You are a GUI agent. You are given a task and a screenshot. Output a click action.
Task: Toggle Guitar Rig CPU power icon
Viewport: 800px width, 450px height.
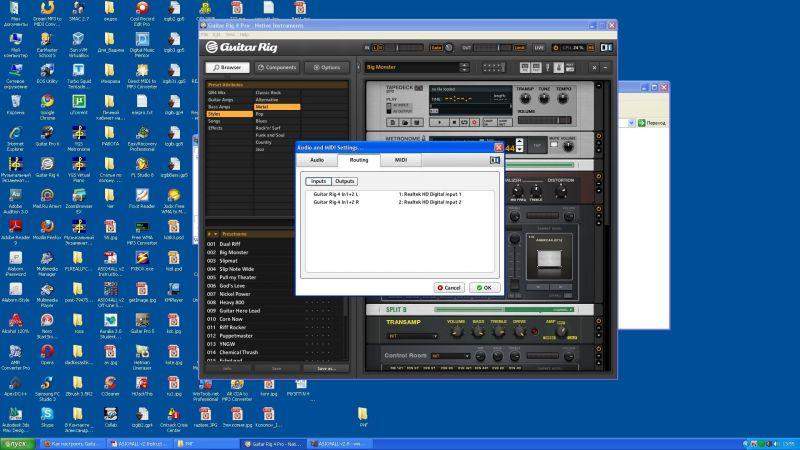[x=556, y=47]
